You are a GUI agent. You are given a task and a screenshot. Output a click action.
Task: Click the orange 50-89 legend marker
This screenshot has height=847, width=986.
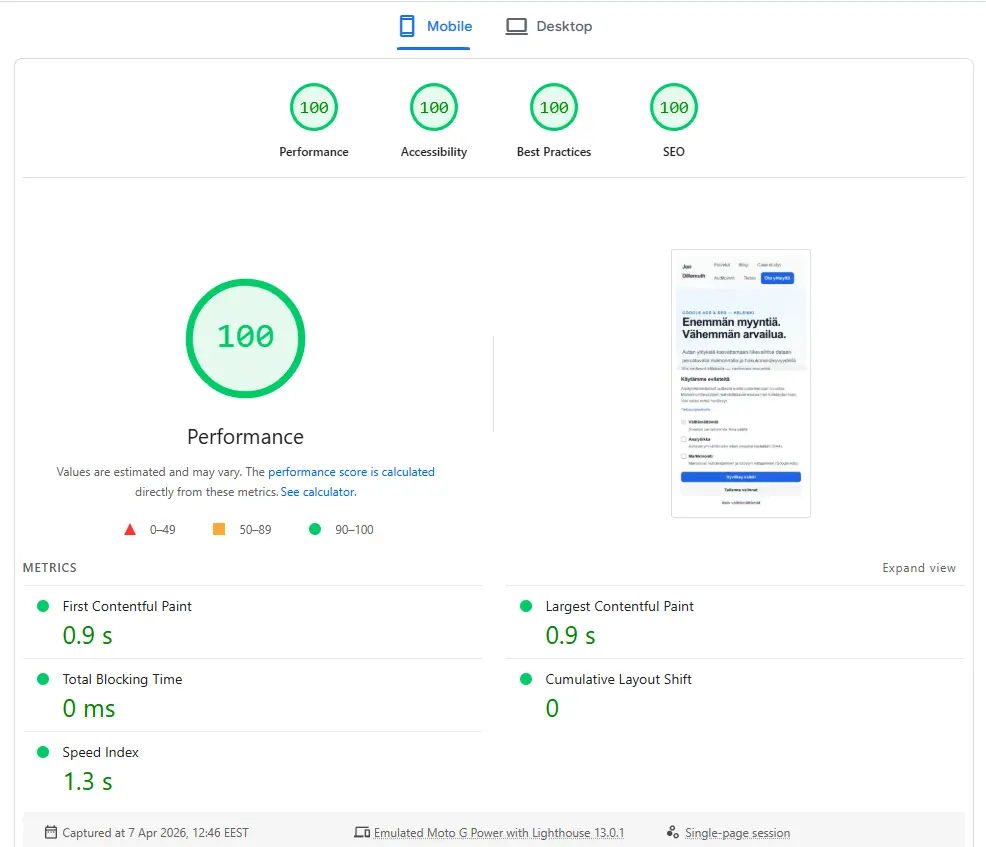(218, 529)
